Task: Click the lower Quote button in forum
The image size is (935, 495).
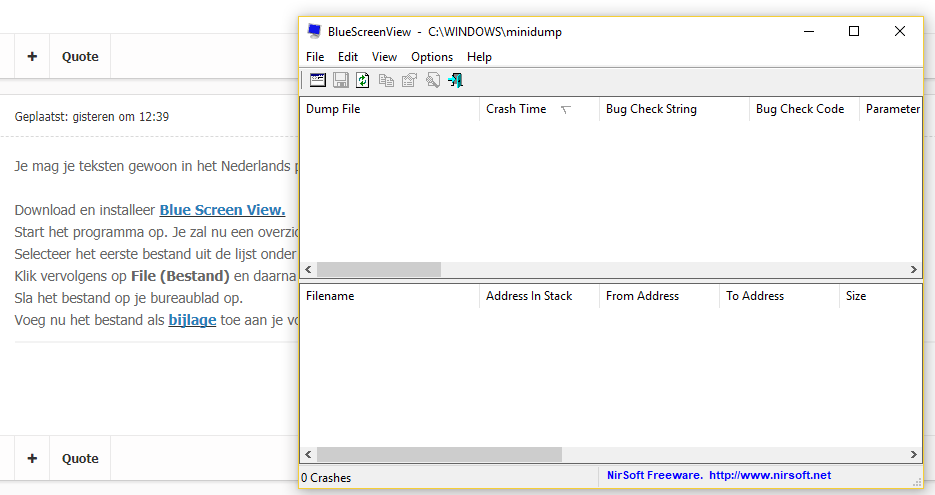Action: 80,458
